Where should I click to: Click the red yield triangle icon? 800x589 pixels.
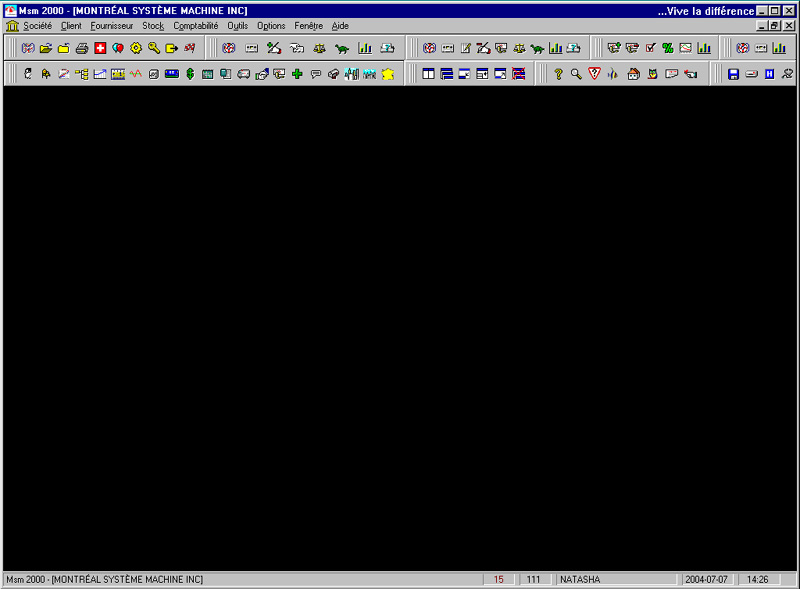click(x=595, y=74)
